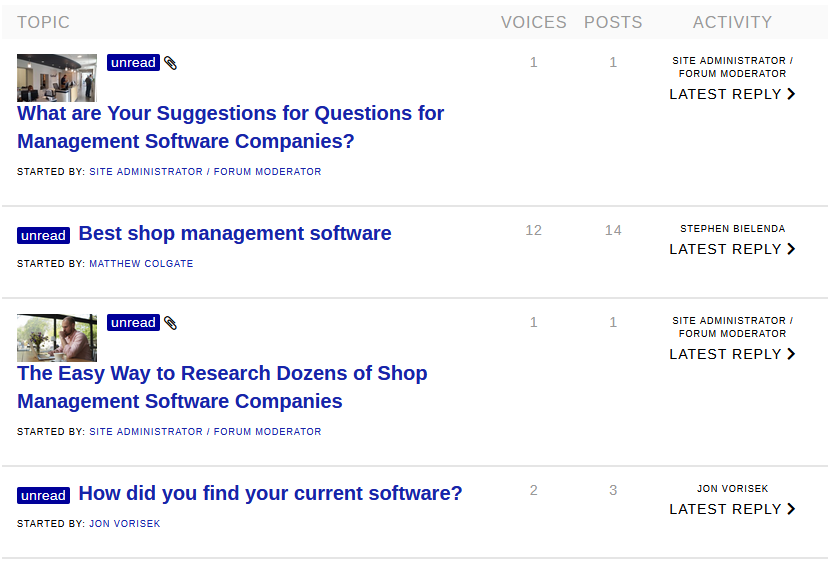The width and height of the screenshot is (834, 566).
Task: Click the chevron arrow next to Stephen Bielenda's latest reply
Action: (x=791, y=249)
